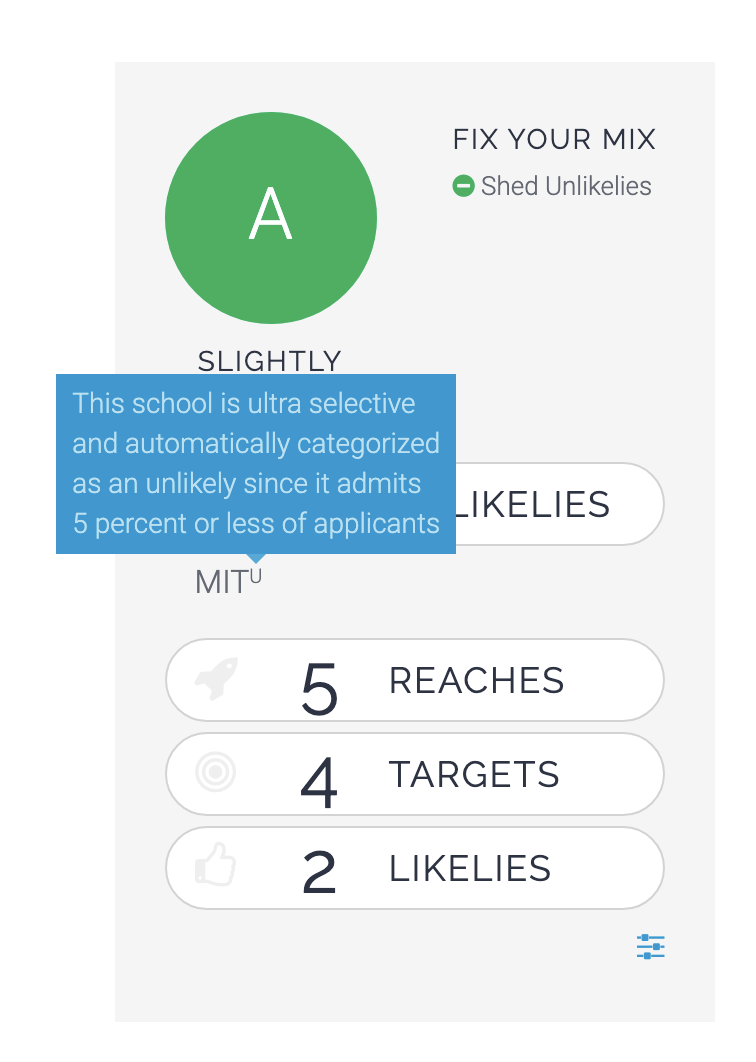Collapse the Unlikelies category pill

coord(560,504)
